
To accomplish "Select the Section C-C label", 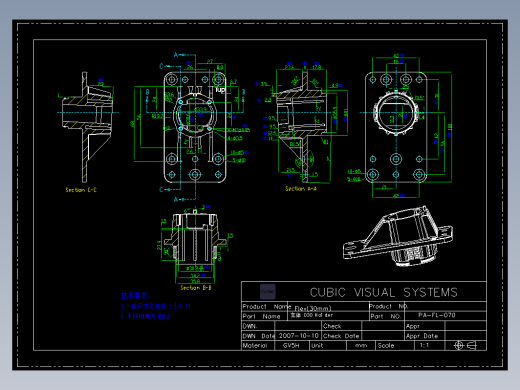I will coord(81,190).
